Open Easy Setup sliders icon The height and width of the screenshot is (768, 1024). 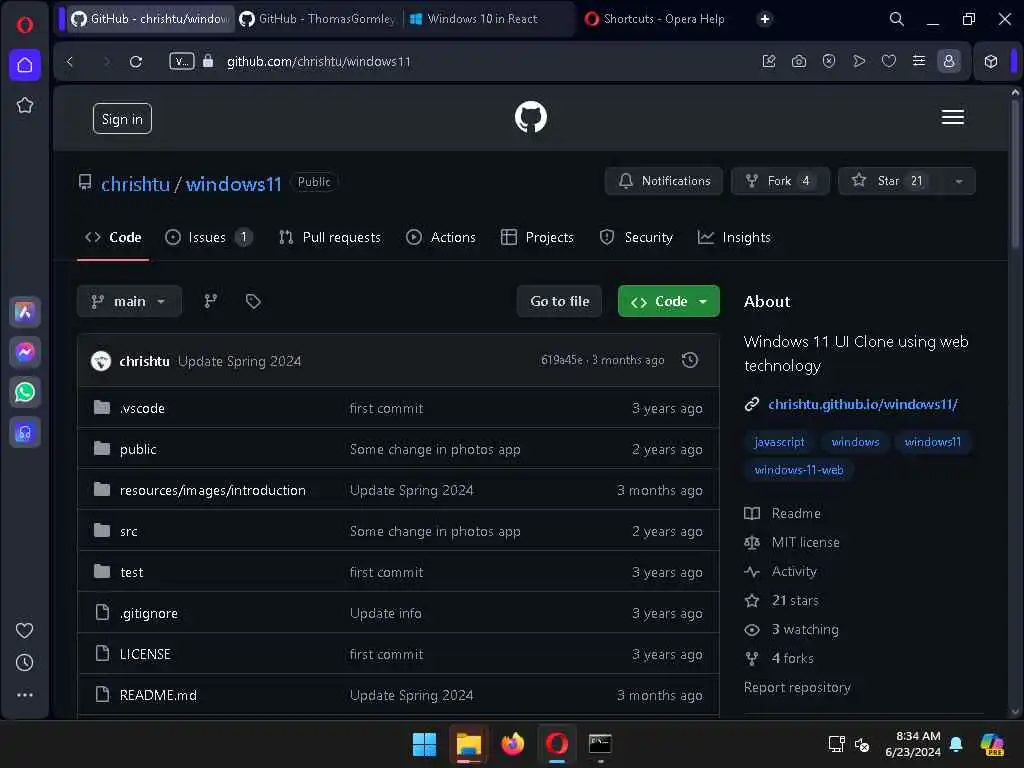point(919,61)
